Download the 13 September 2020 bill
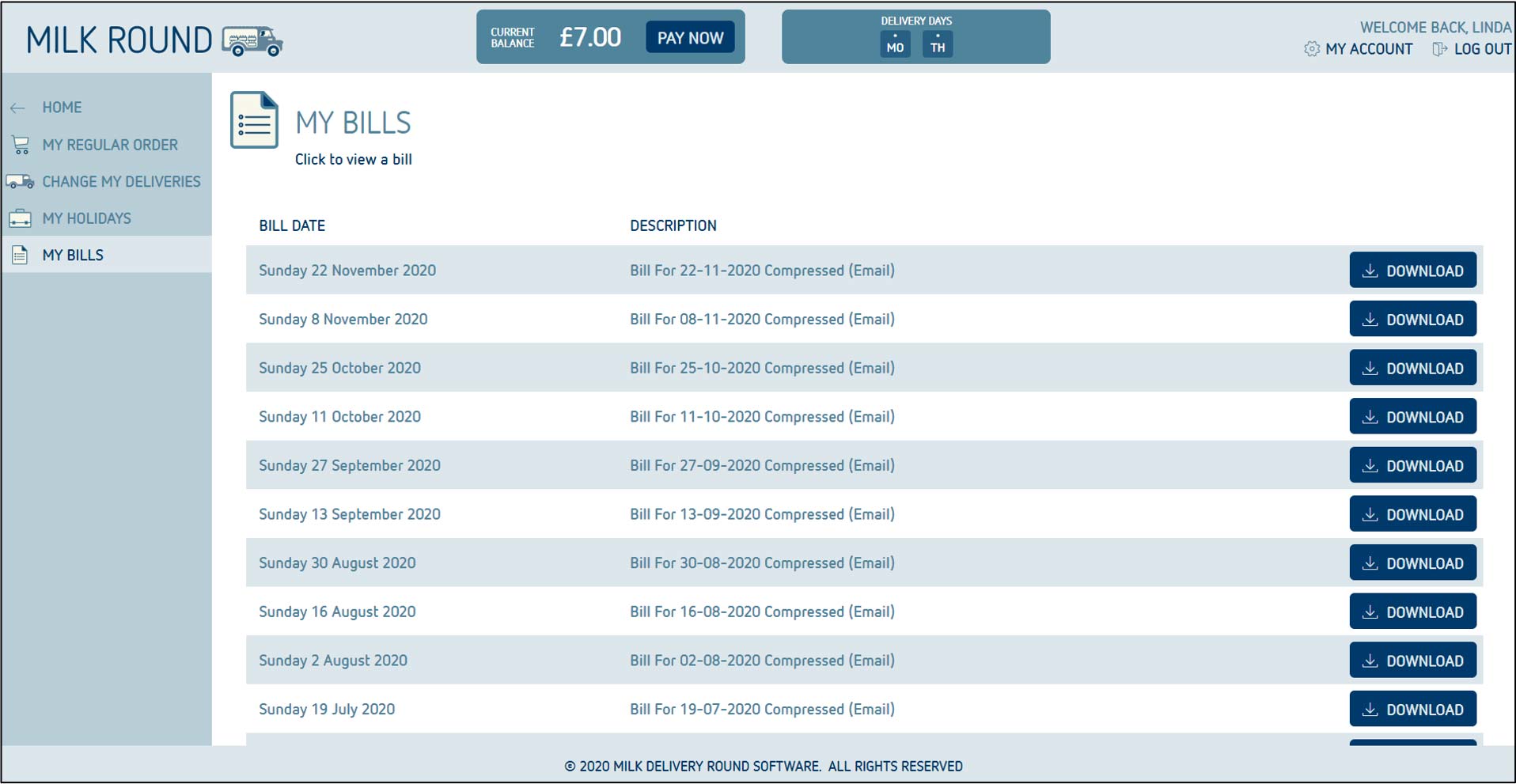 pos(1412,514)
